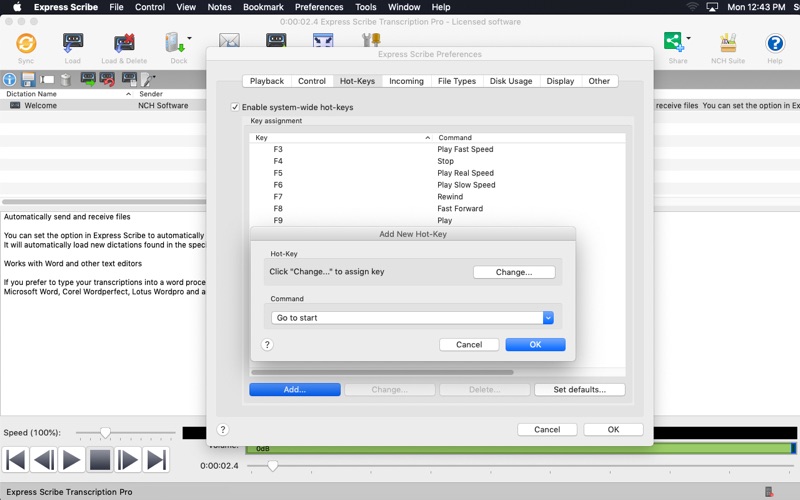The height and width of the screenshot is (500, 800).
Task: Click OK in Add New Hot-Key dialog
Action: pyautogui.click(x=535, y=344)
